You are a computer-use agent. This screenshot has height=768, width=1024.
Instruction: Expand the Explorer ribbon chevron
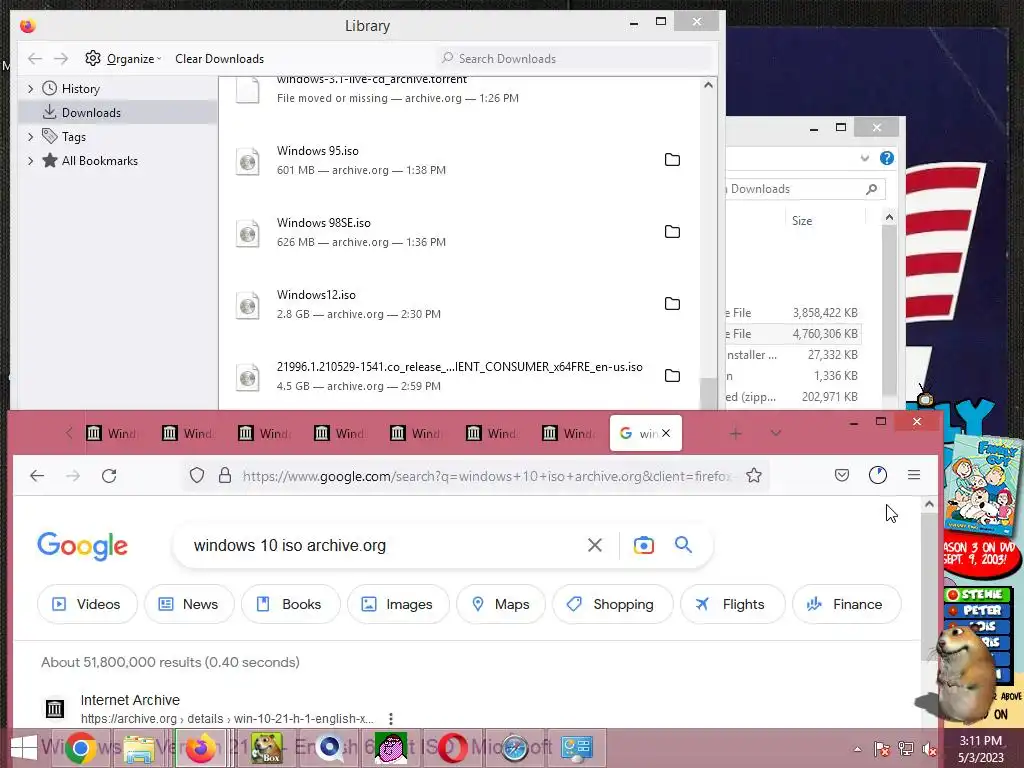tap(865, 158)
